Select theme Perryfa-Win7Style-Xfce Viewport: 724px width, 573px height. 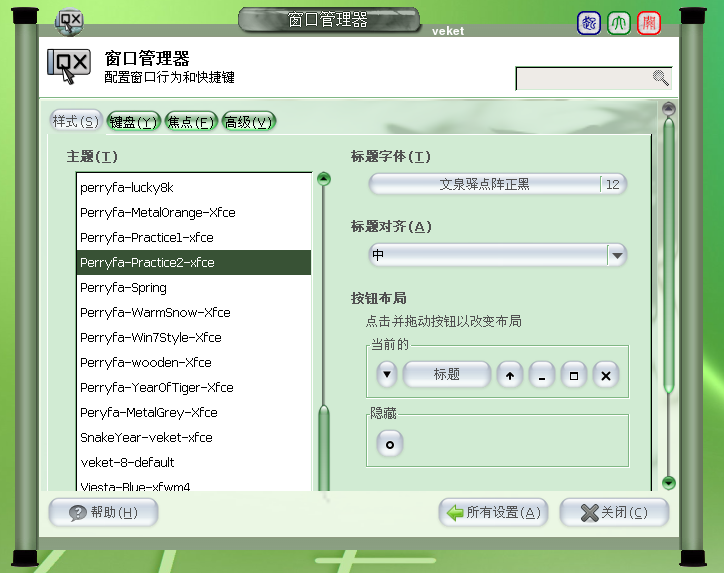[x=193, y=337]
